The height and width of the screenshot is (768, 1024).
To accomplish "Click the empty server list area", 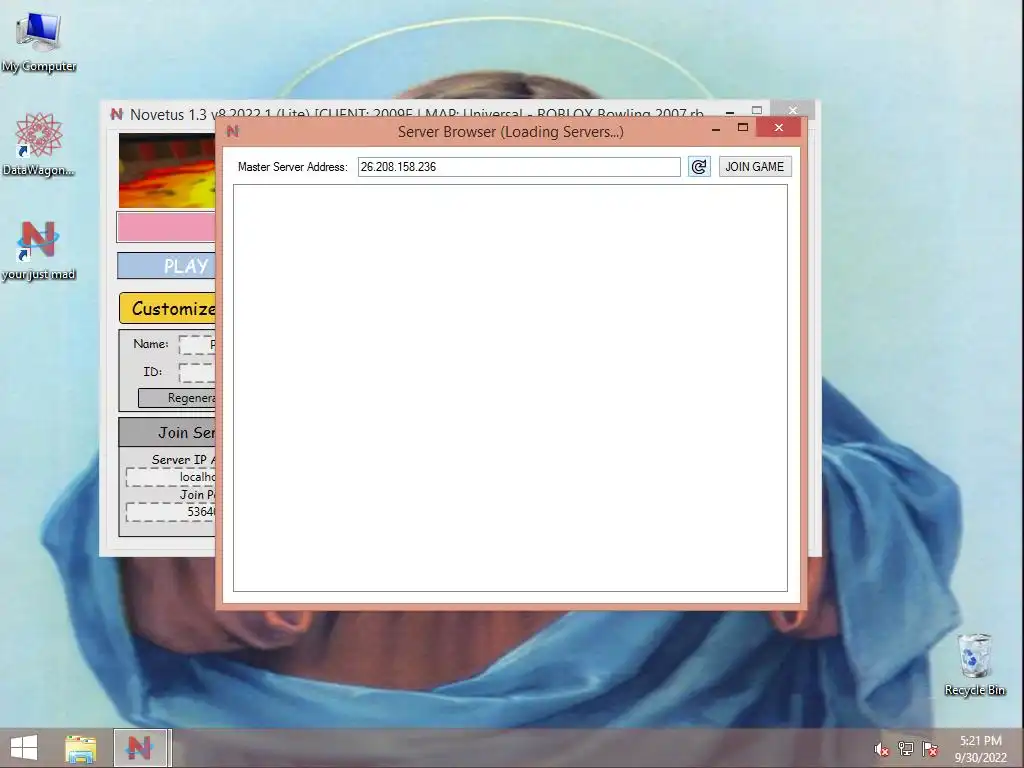I will (x=510, y=388).
